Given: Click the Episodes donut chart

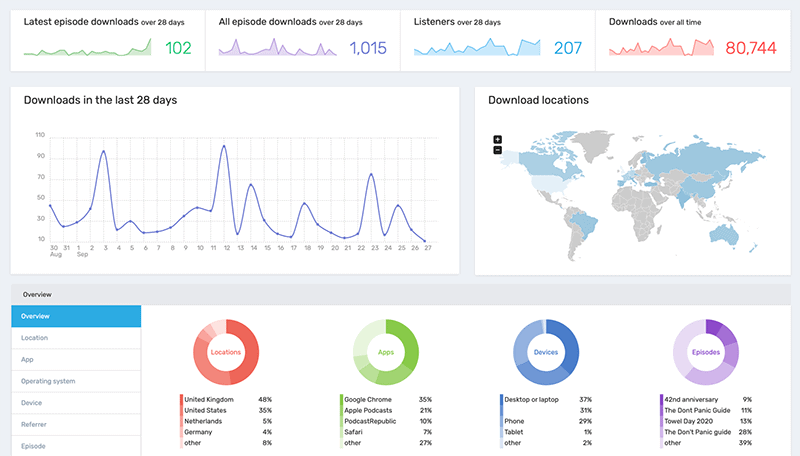Looking at the screenshot, I should click(706, 352).
